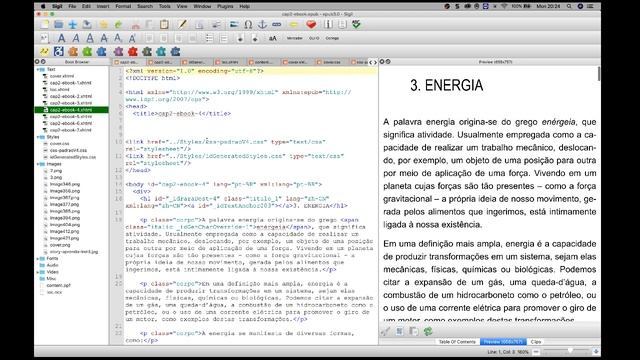Screen dimensions: 640x360
Task: Click the red heart Donate icon
Action: point(311,24)
